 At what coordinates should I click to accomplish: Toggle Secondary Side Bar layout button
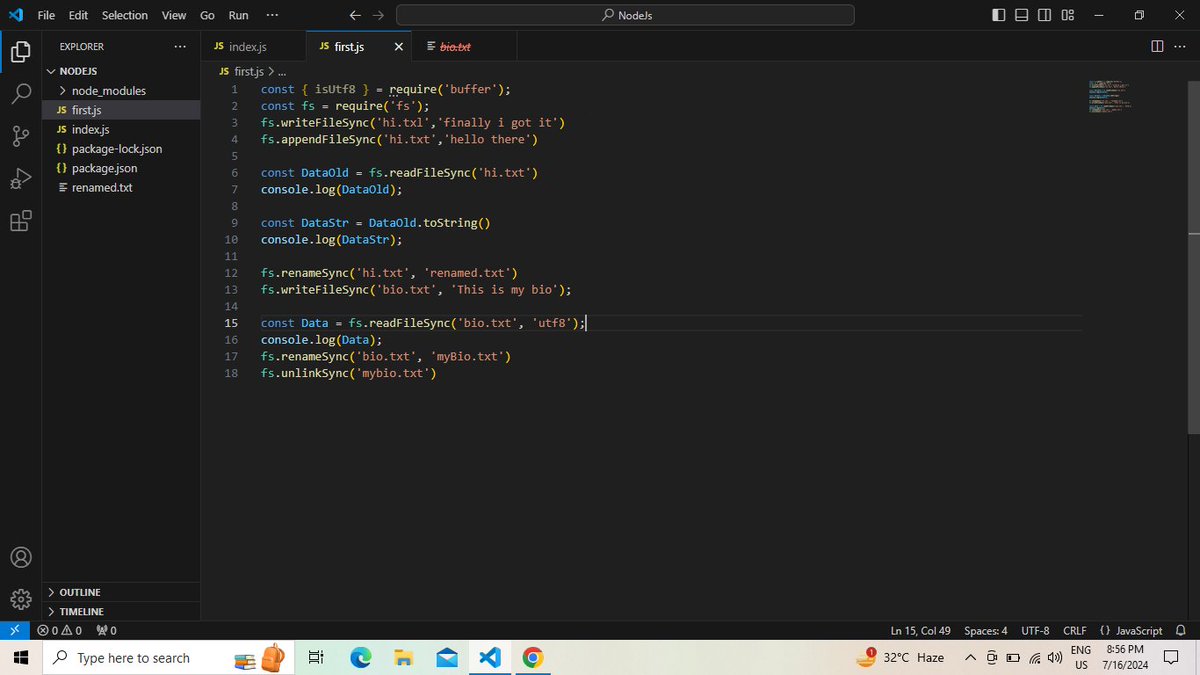point(1044,15)
